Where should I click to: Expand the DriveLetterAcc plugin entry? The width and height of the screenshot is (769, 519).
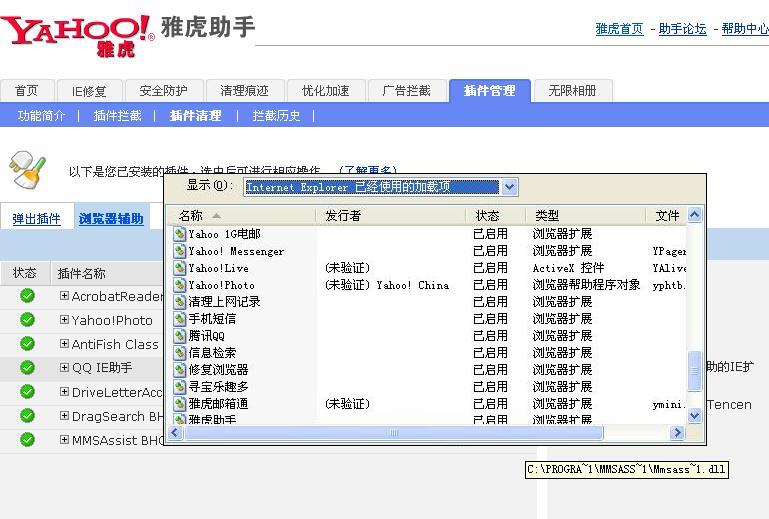(x=64, y=391)
